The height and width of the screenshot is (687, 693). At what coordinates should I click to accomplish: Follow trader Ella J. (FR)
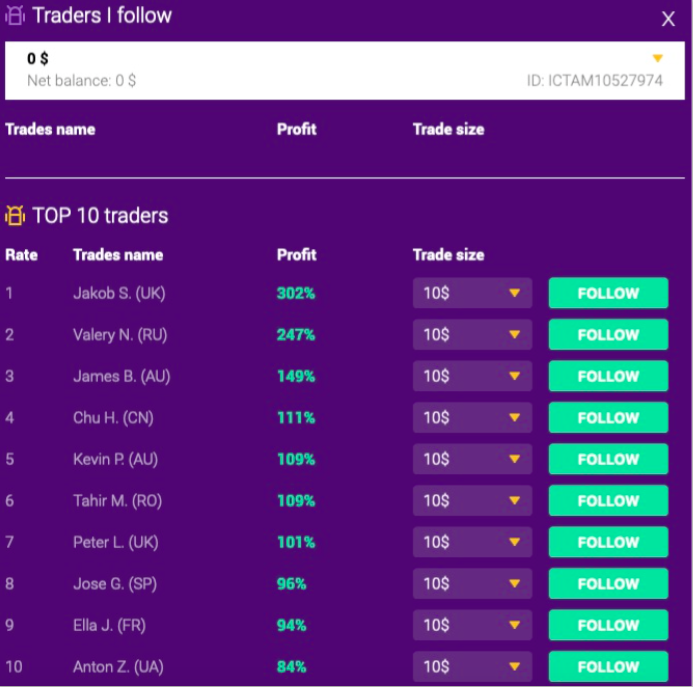[608, 625]
